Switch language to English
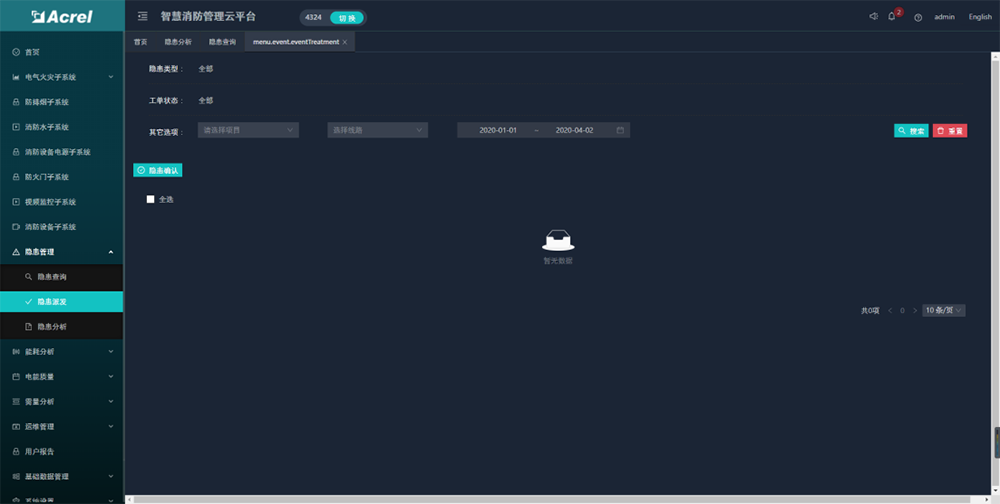The height and width of the screenshot is (504, 1000). tap(979, 17)
